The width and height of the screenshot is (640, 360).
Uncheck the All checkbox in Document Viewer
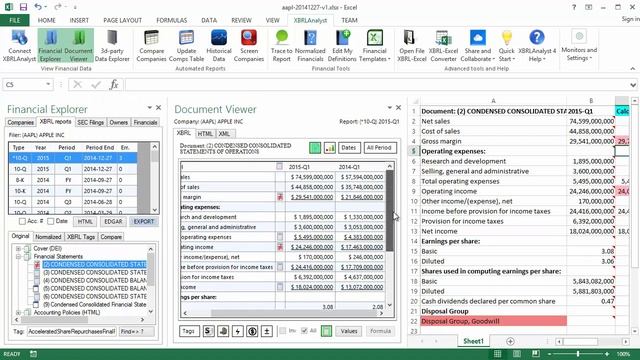pos(304,331)
